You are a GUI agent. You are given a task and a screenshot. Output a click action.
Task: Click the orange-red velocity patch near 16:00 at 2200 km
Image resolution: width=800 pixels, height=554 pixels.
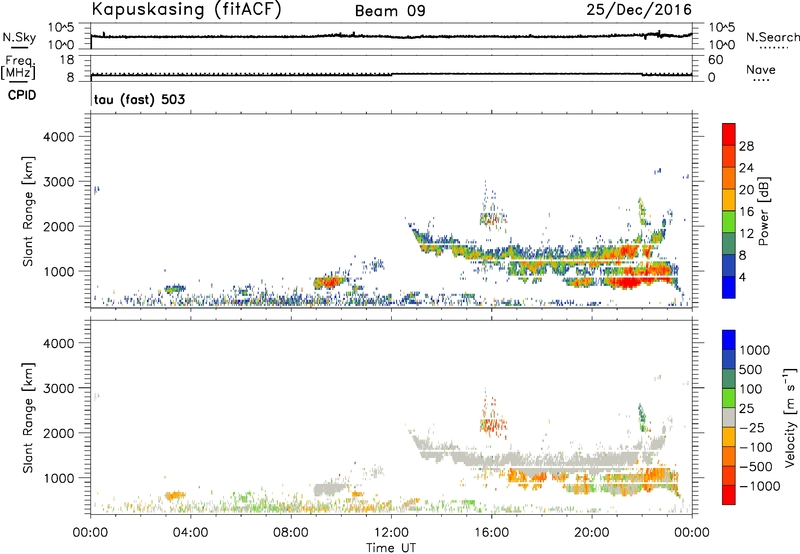(x=492, y=424)
